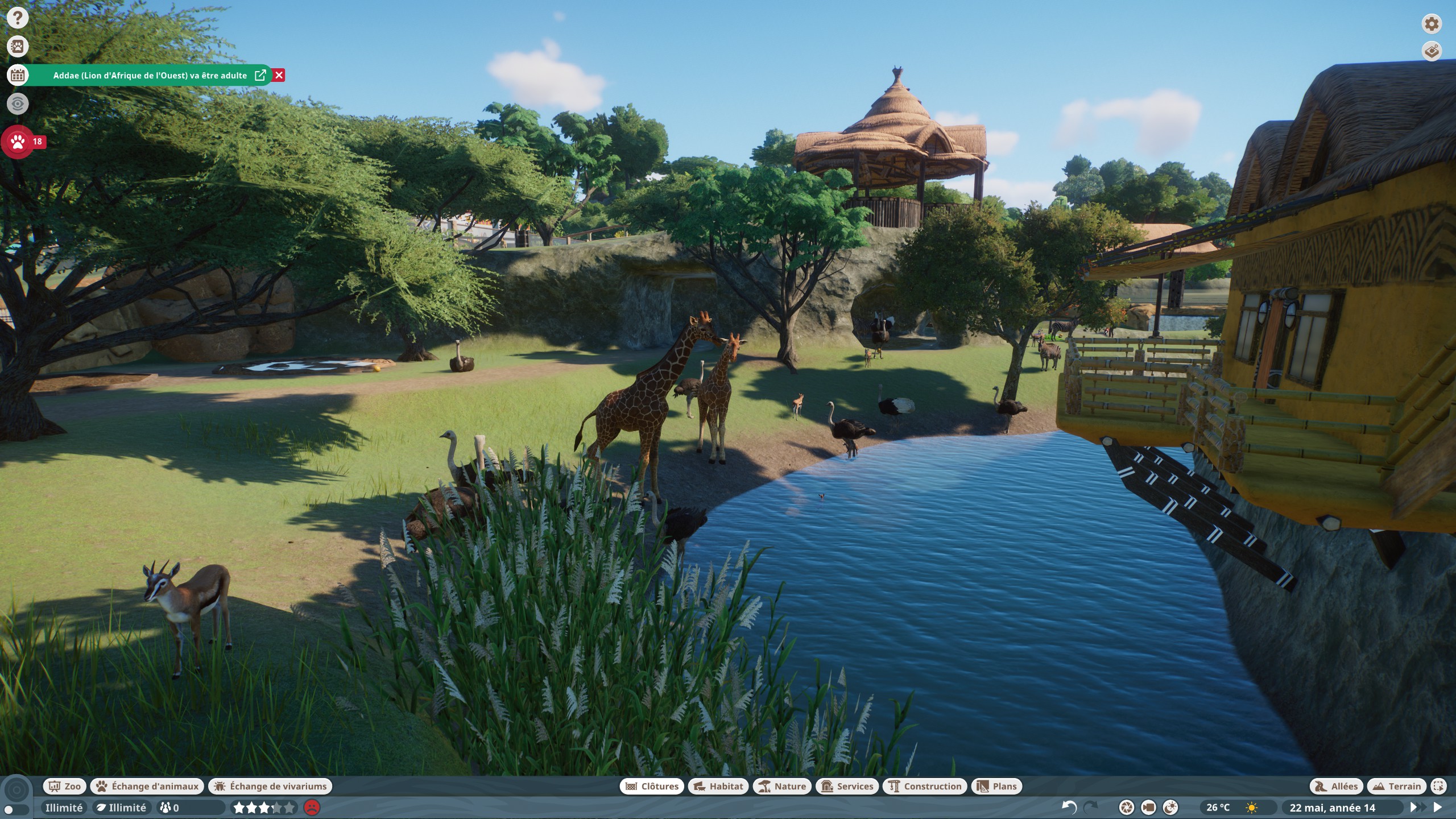Open the Nature build tab
Screen dimensions: 1456x819
[x=783, y=786]
